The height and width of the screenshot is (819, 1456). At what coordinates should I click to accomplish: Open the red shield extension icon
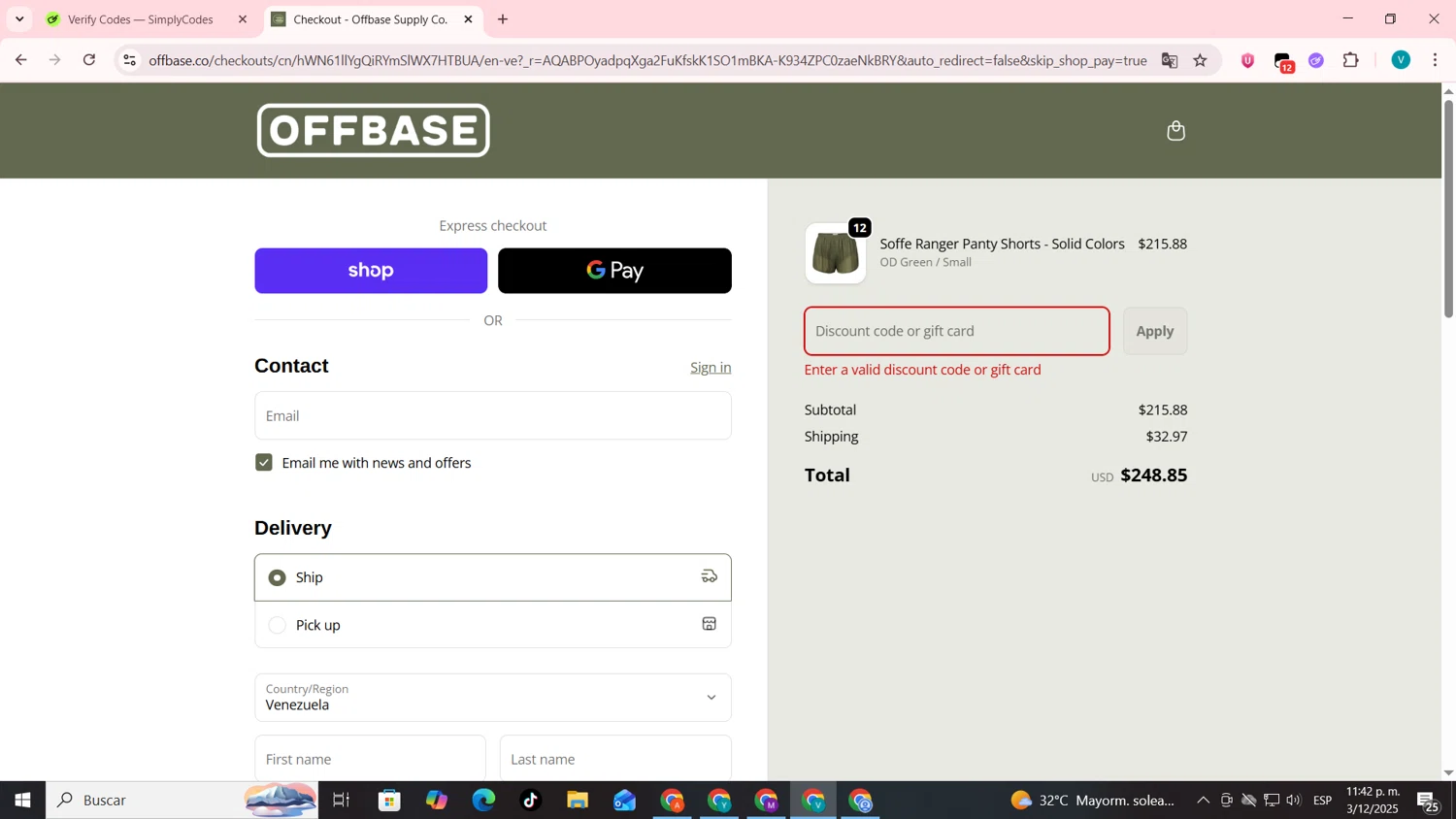(1248, 60)
